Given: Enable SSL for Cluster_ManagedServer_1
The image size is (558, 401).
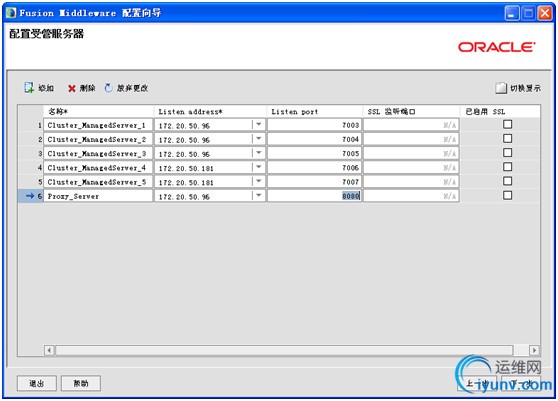Looking at the screenshot, I should [x=507, y=124].
